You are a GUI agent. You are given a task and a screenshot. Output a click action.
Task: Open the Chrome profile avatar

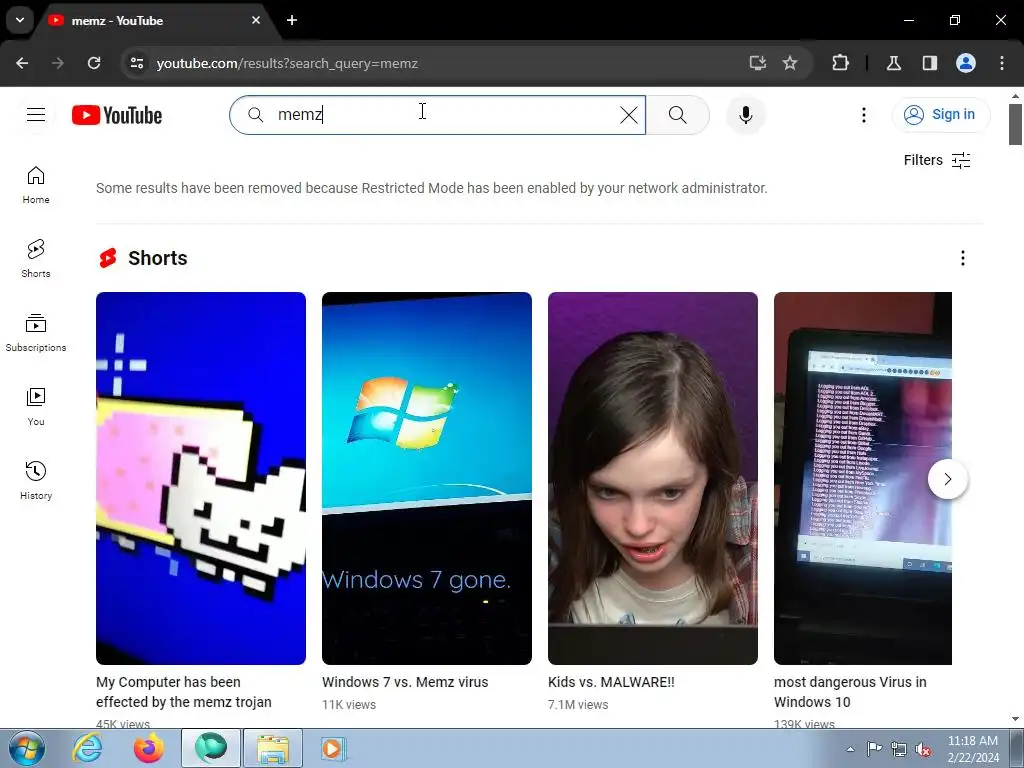coord(966,63)
